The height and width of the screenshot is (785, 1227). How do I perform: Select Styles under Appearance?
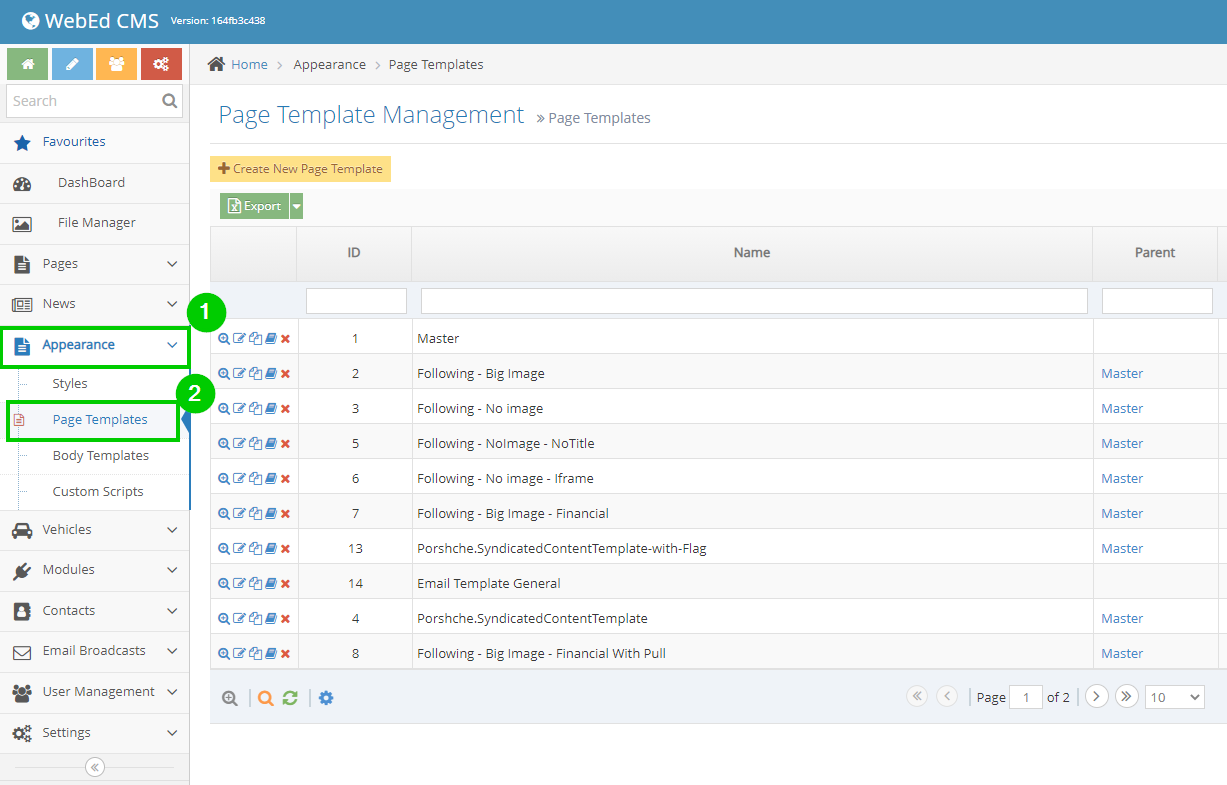70,383
